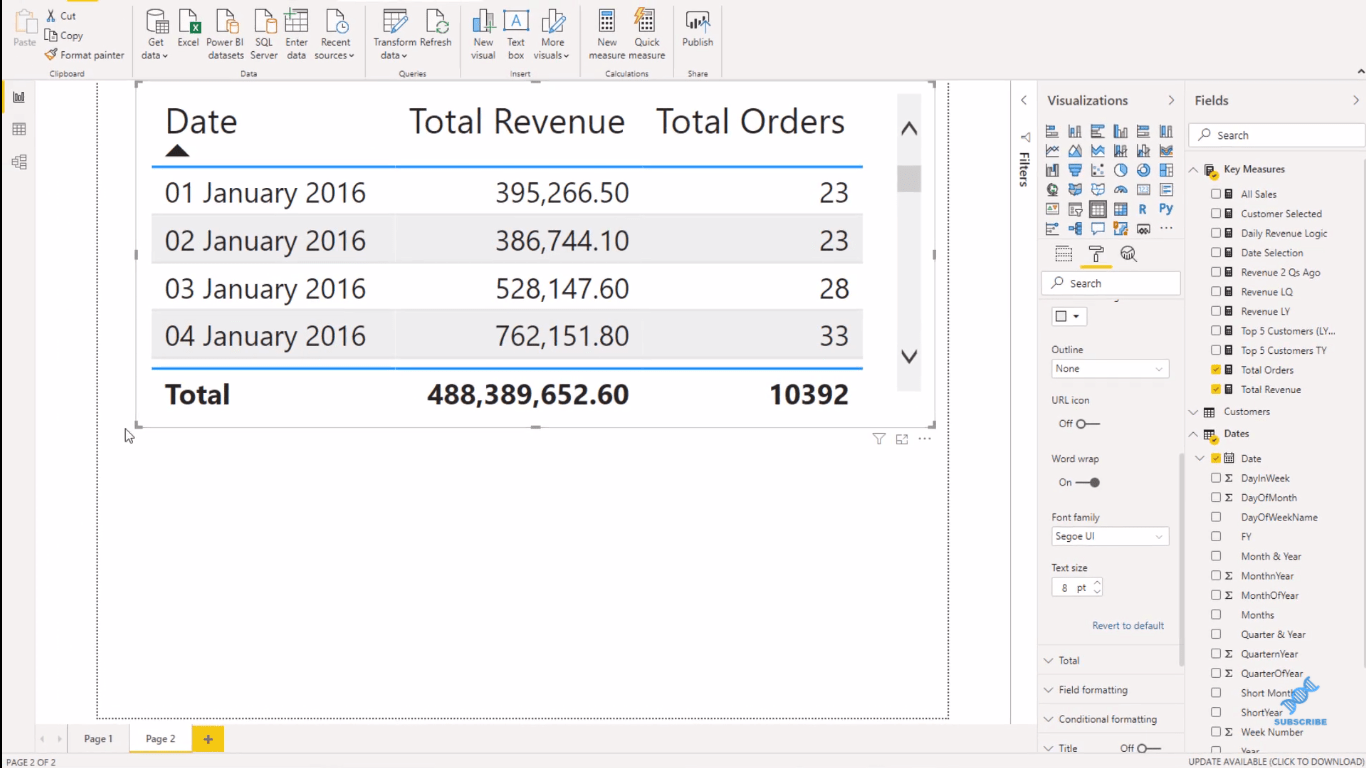Click the Fields pane search box

pos(1276,135)
